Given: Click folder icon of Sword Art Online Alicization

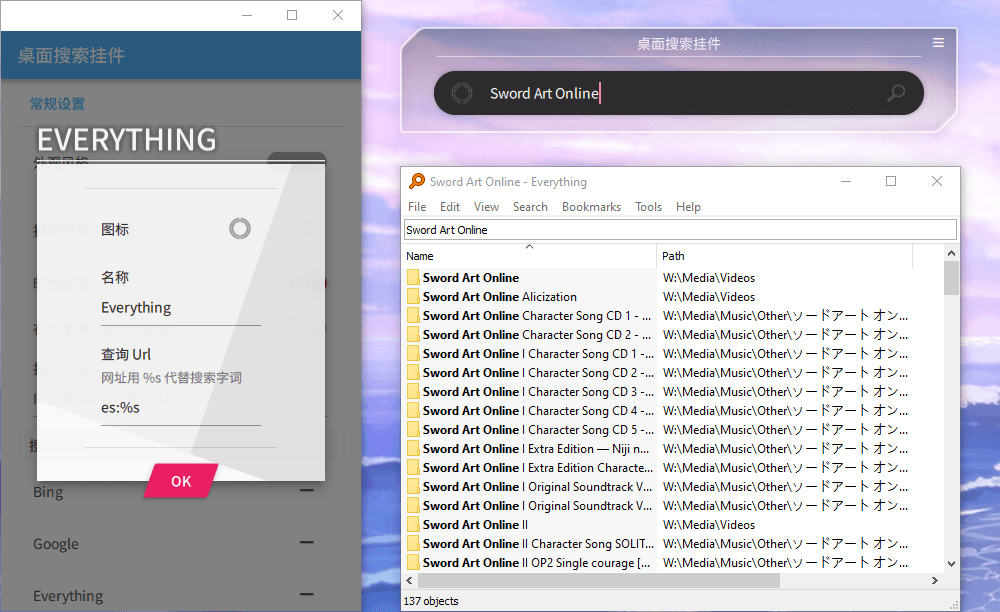Looking at the screenshot, I should (x=413, y=296).
